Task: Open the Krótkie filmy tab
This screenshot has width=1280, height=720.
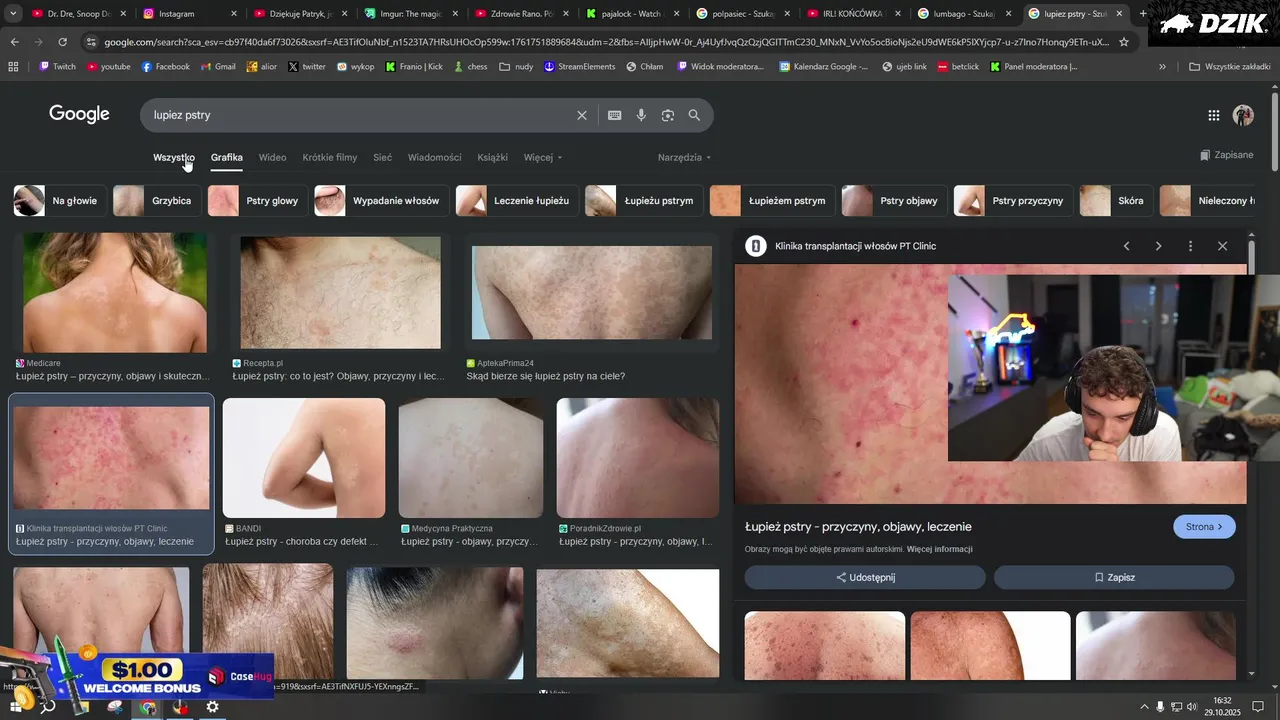Action: click(330, 157)
